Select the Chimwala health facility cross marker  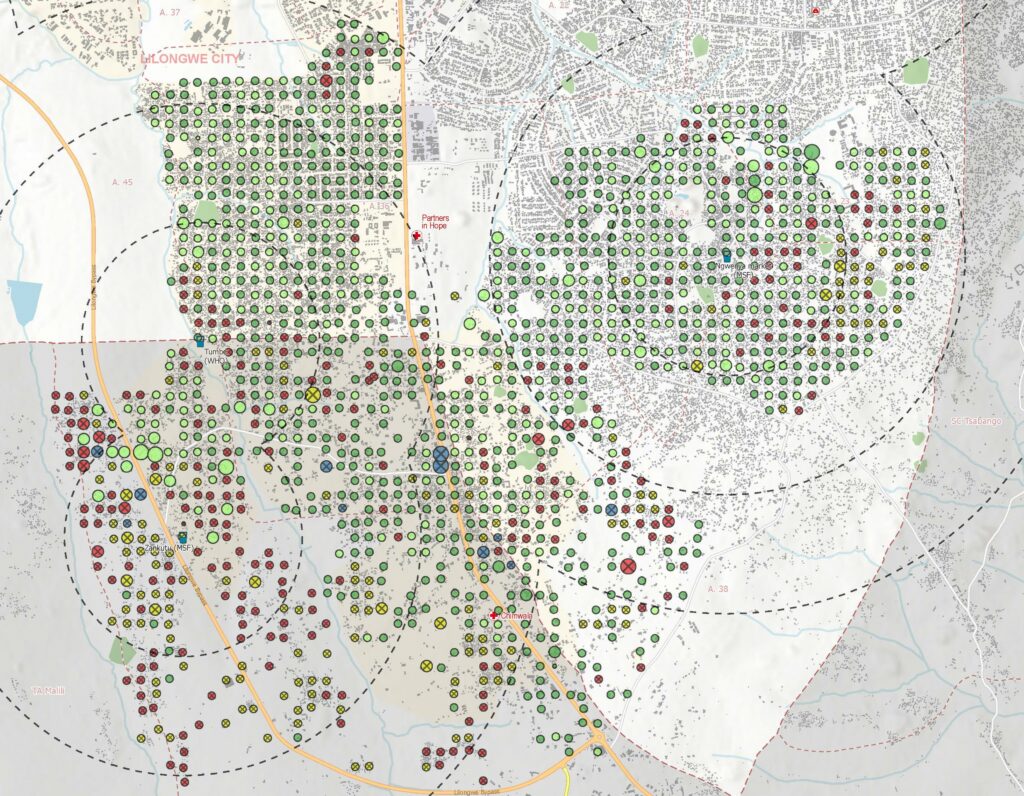tap(494, 617)
